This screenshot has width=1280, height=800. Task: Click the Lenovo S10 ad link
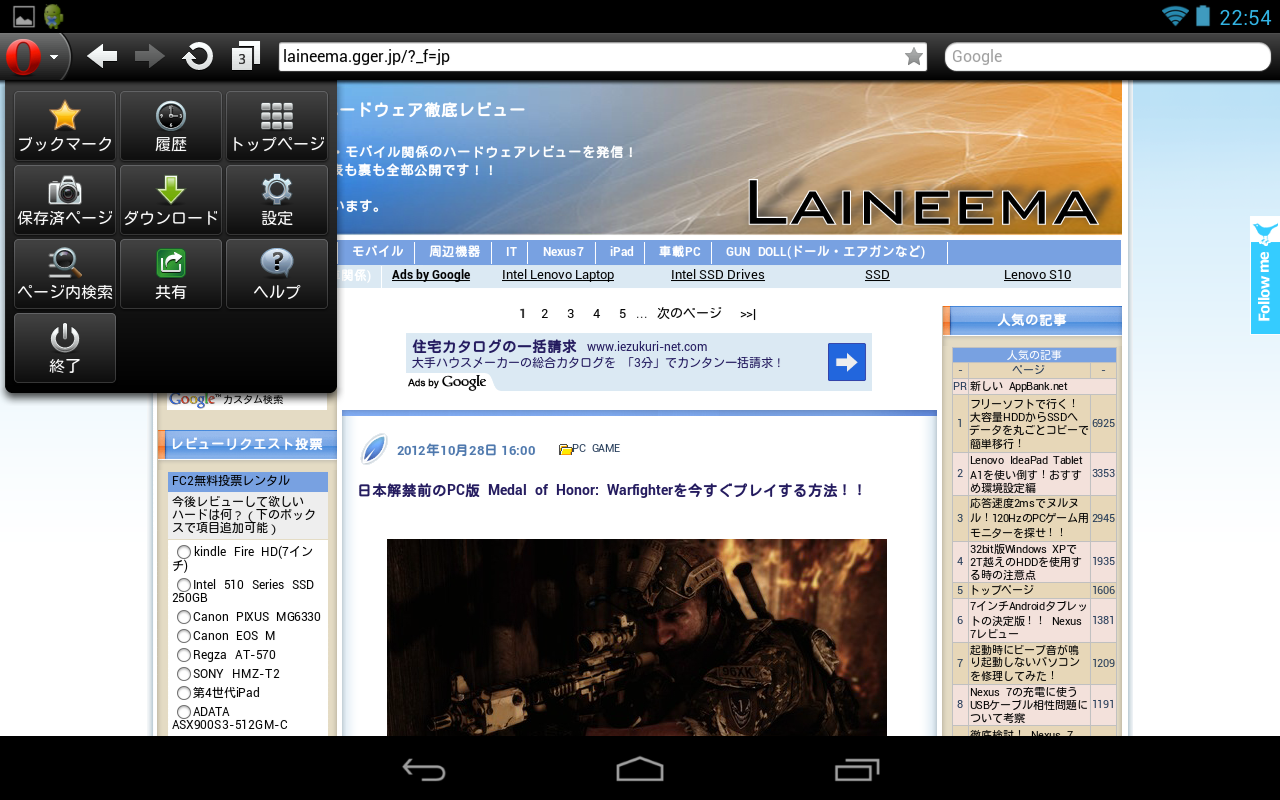(x=1037, y=275)
